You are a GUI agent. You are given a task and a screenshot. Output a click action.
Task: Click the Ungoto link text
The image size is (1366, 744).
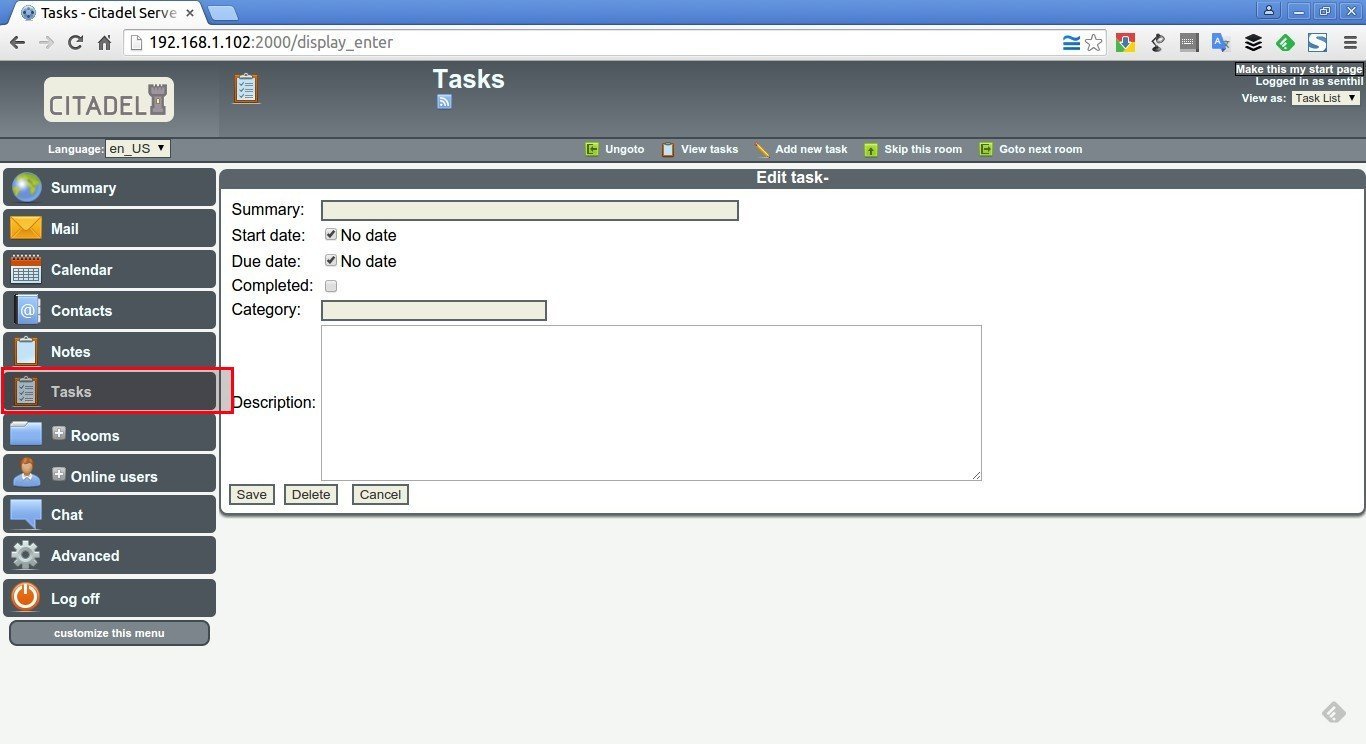click(x=624, y=149)
